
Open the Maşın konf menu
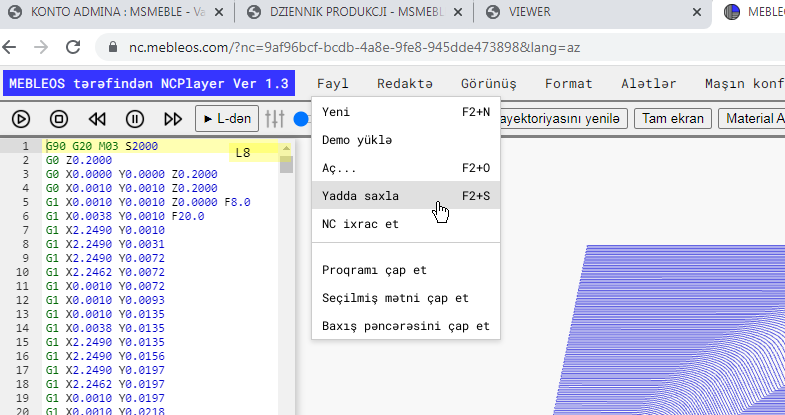pyautogui.click(x=744, y=84)
